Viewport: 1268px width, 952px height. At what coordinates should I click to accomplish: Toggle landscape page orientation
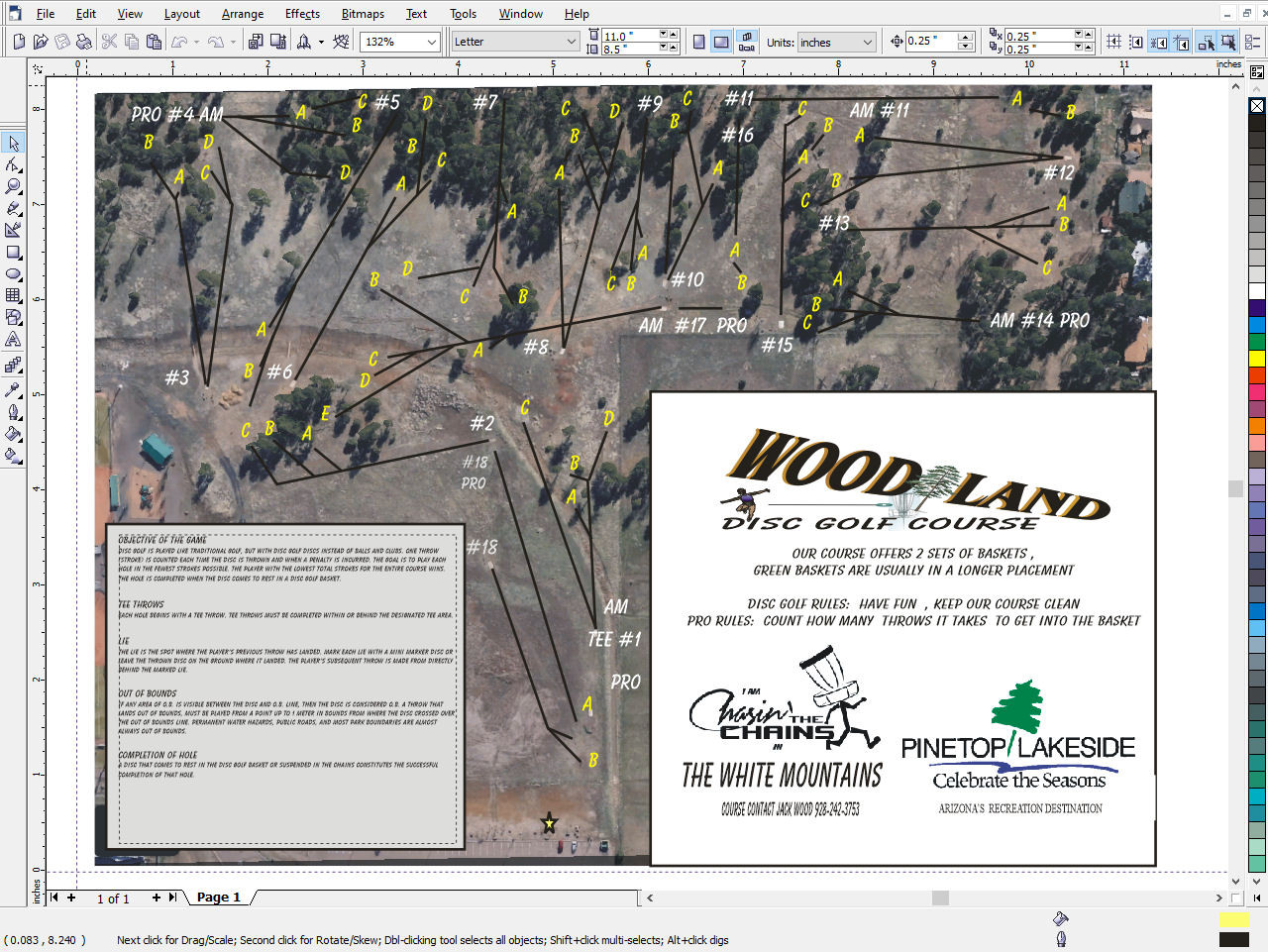(721, 42)
